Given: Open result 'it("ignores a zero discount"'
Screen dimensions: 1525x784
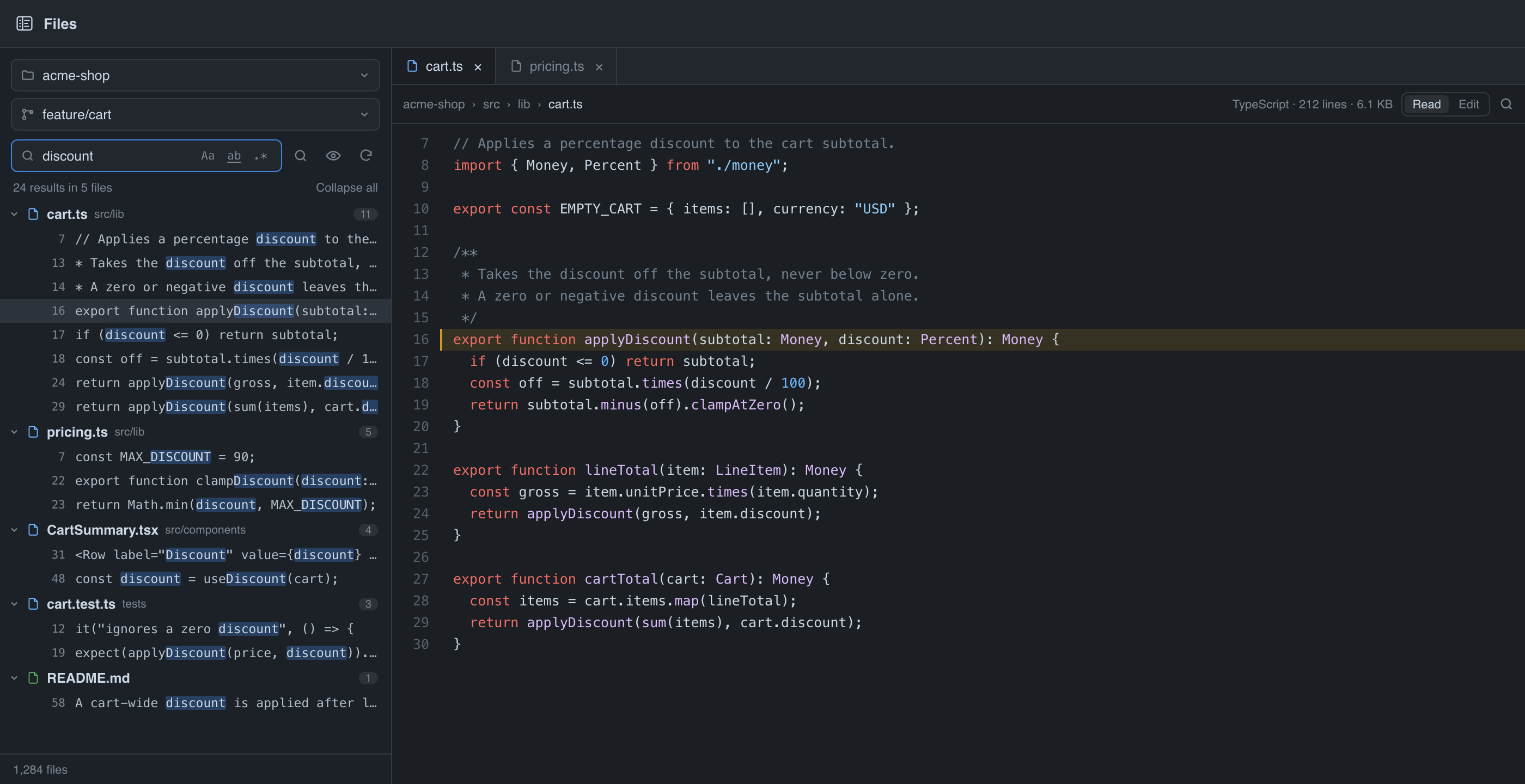Looking at the screenshot, I should (196, 628).
